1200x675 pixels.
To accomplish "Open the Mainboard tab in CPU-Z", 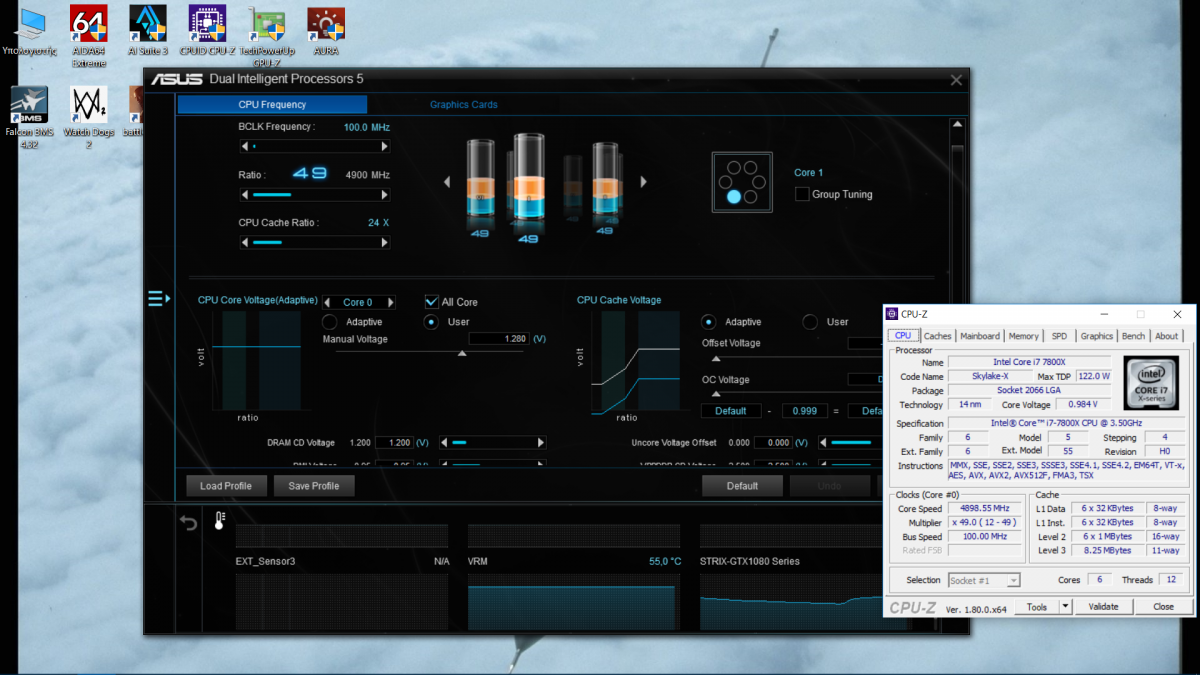I will (980, 336).
